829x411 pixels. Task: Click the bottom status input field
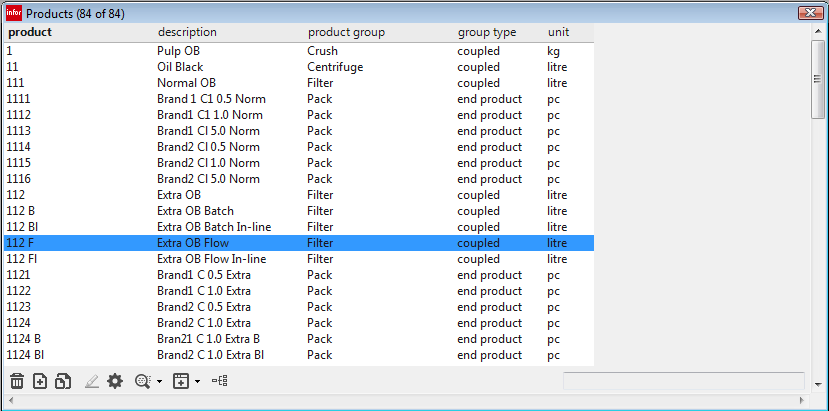683,381
